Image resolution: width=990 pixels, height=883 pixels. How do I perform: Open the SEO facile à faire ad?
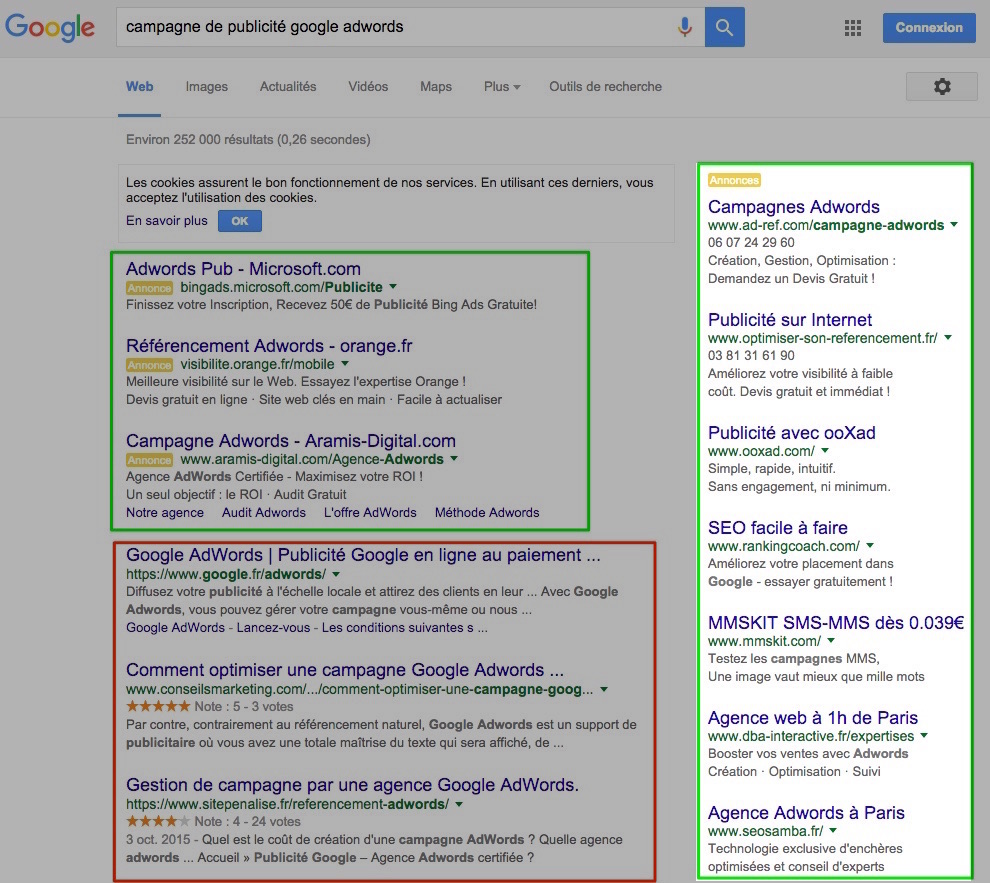(x=778, y=528)
